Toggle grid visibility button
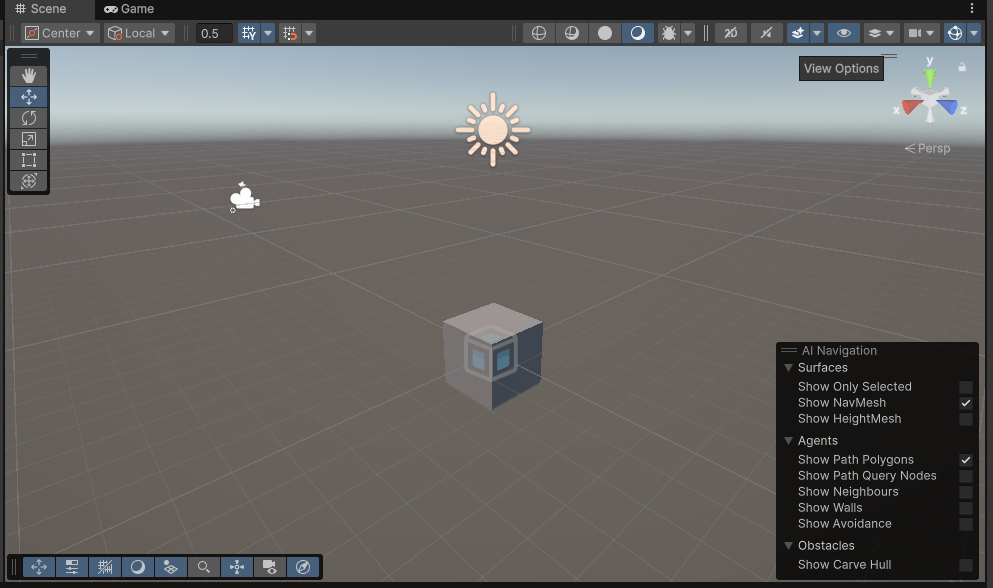This screenshot has height=588, width=993. pyautogui.click(x=249, y=33)
